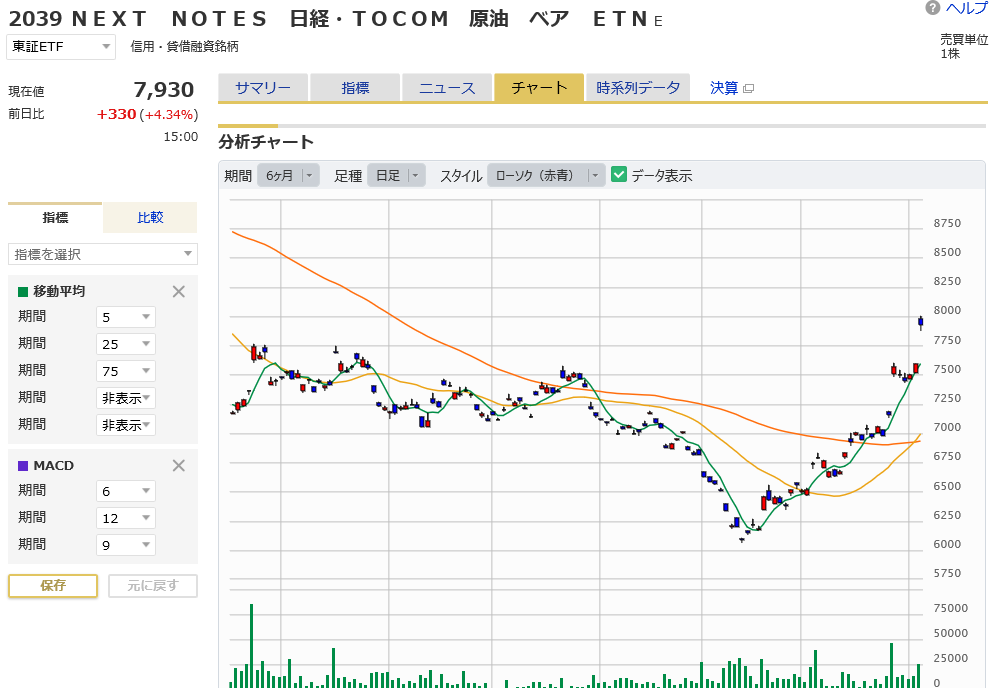Open the 期間 6ヶ月 dropdown
Viewport: 992px width, 688px height.
click(x=288, y=175)
